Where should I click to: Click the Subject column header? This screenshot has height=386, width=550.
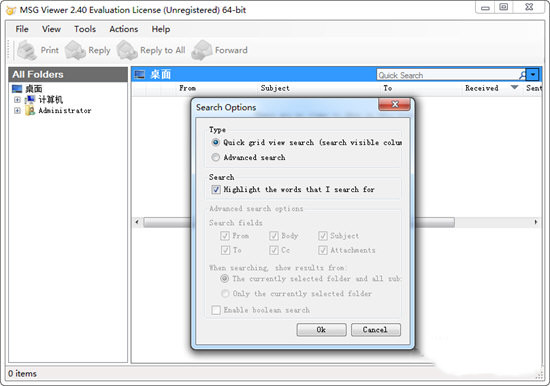pyautogui.click(x=275, y=88)
